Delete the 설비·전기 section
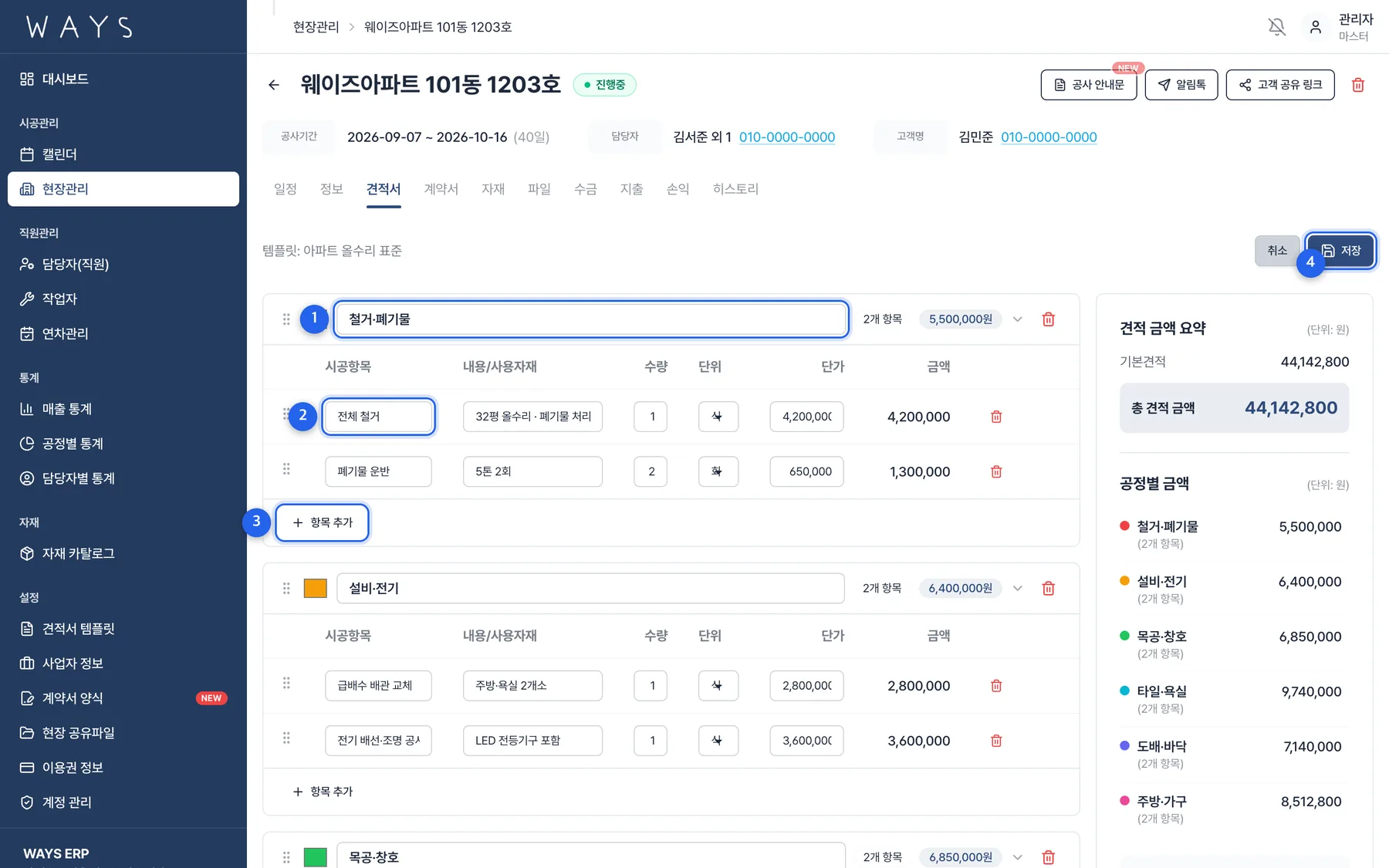 (x=1049, y=589)
